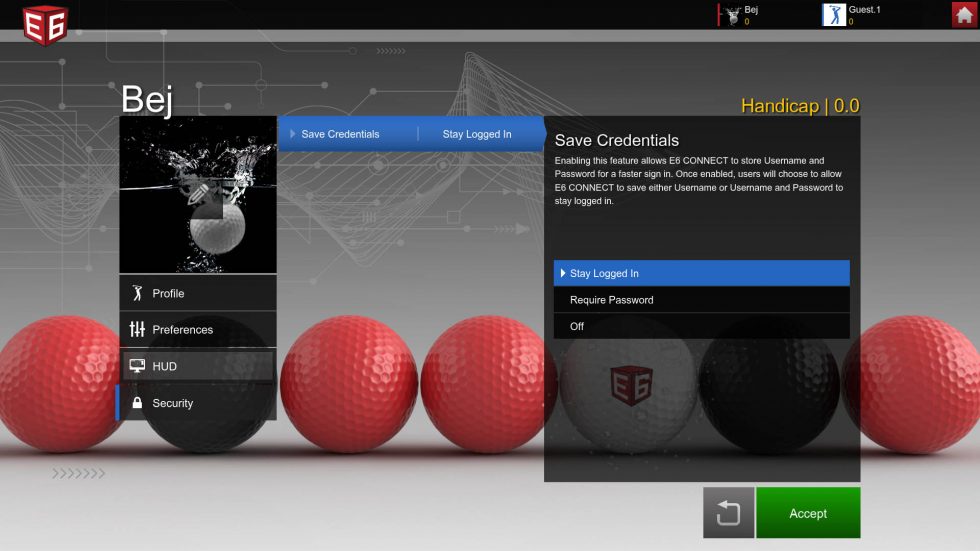
Task: Edit profile picture with pencil icon
Action: (198, 194)
